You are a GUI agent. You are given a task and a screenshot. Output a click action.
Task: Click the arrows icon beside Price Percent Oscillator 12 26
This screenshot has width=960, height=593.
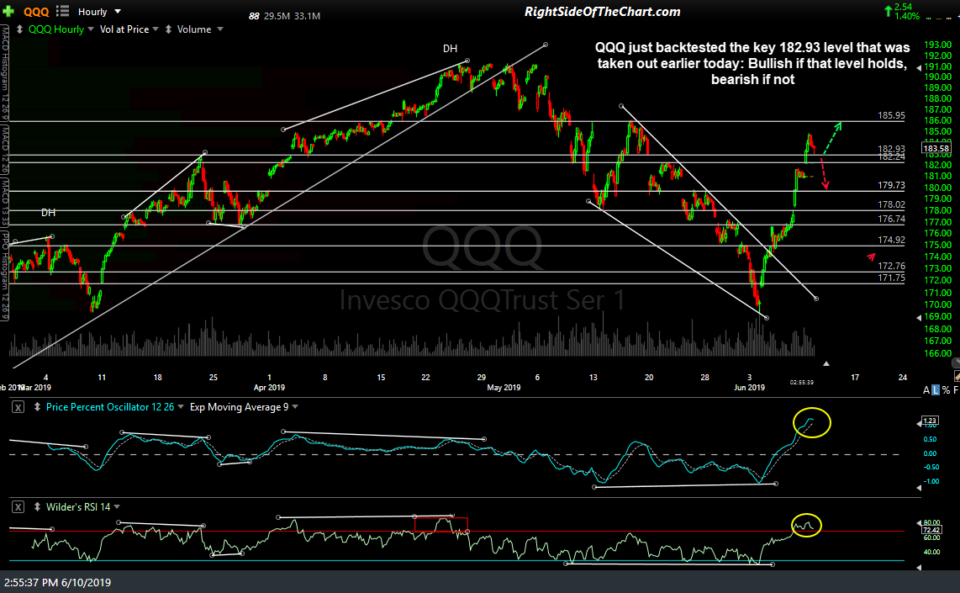[x=36, y=408]
